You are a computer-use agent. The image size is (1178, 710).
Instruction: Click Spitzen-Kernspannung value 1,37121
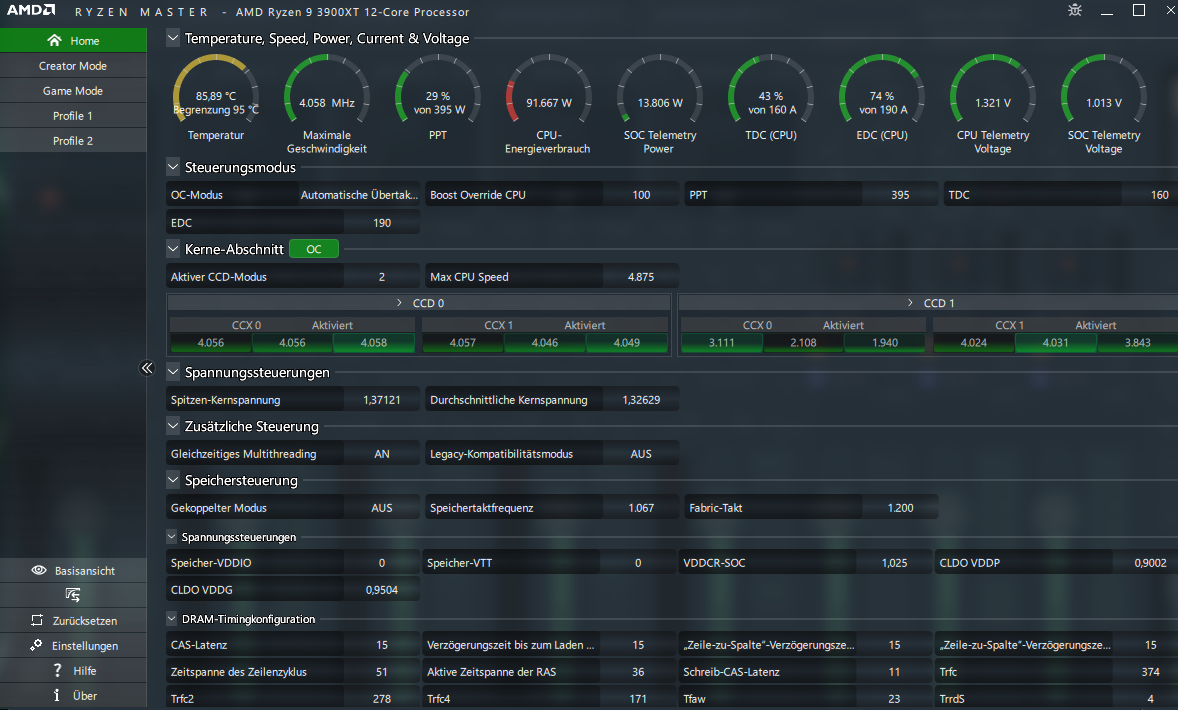[382, 400]
